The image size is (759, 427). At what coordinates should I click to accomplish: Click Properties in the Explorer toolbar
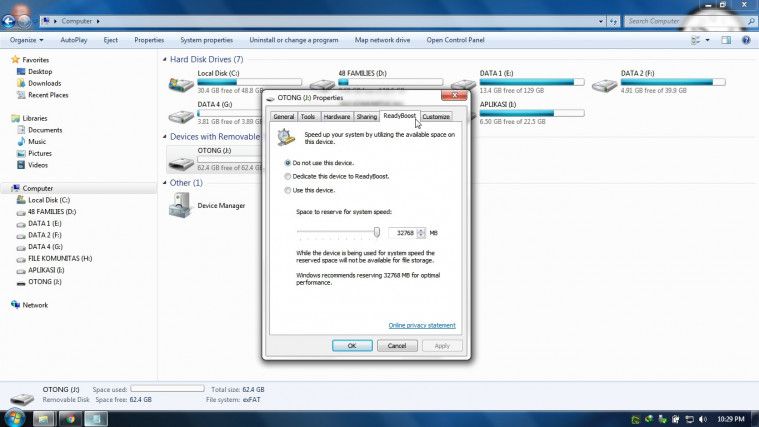coord(149,40)
